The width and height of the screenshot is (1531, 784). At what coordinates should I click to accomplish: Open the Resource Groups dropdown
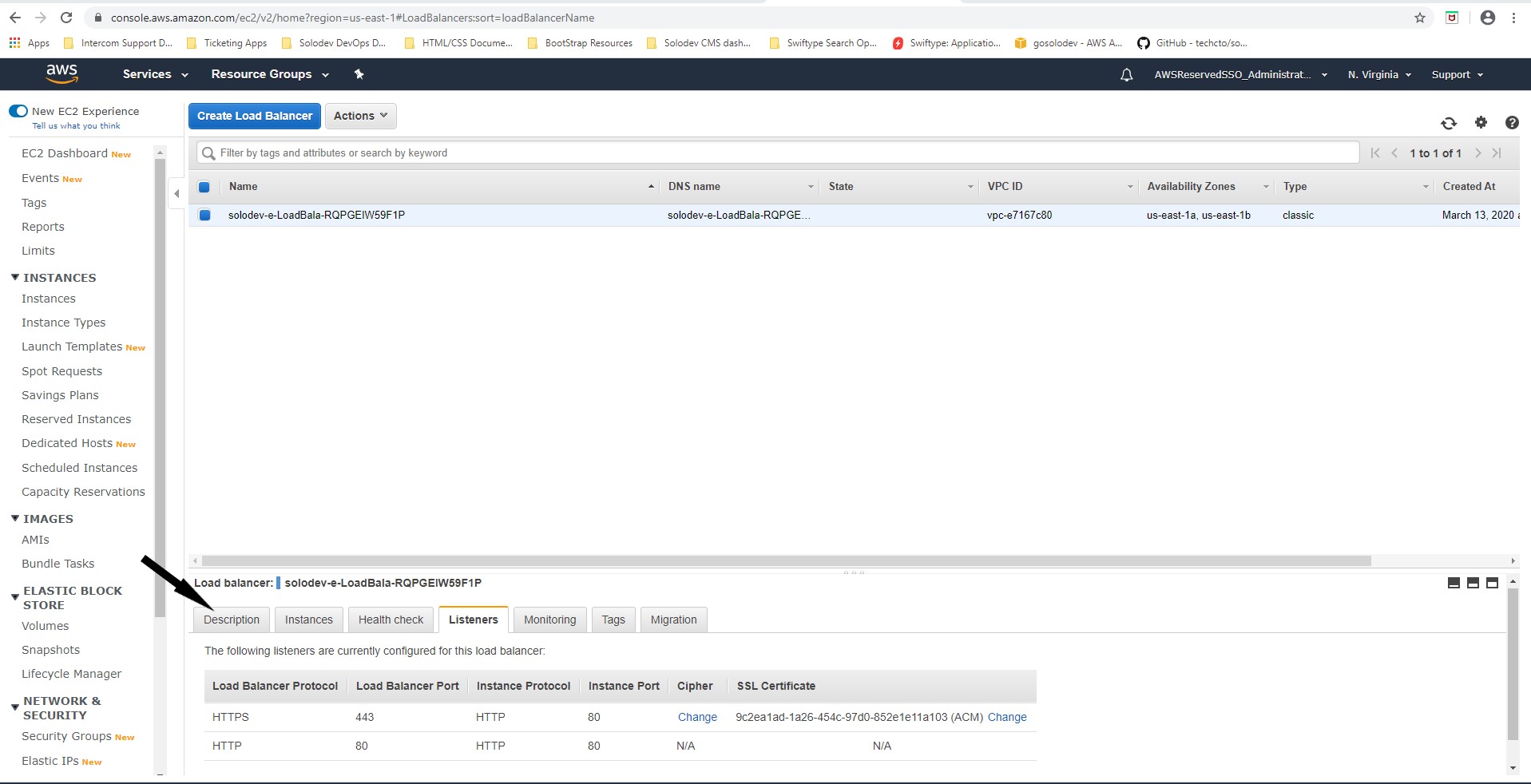point(270,74)
